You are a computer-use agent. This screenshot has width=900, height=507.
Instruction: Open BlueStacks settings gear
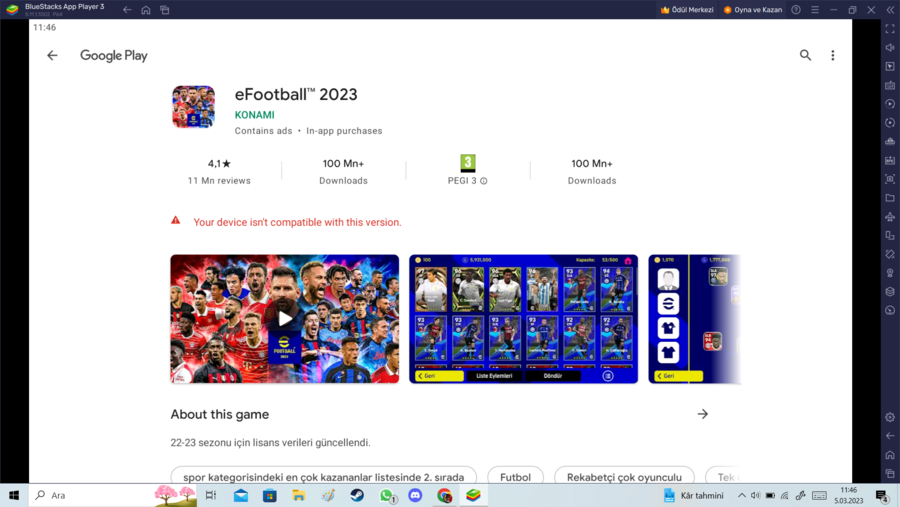click(x=890, y=417)
